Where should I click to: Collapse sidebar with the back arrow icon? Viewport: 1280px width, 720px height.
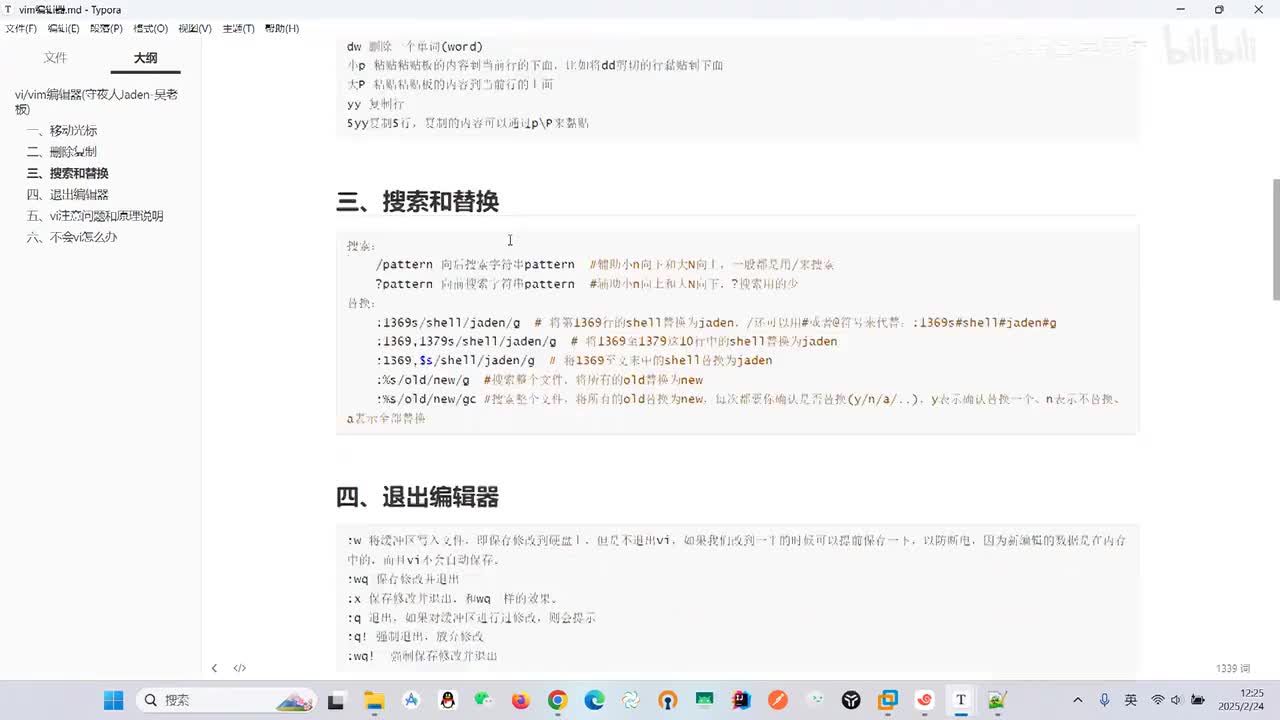(x=214, y=668)
